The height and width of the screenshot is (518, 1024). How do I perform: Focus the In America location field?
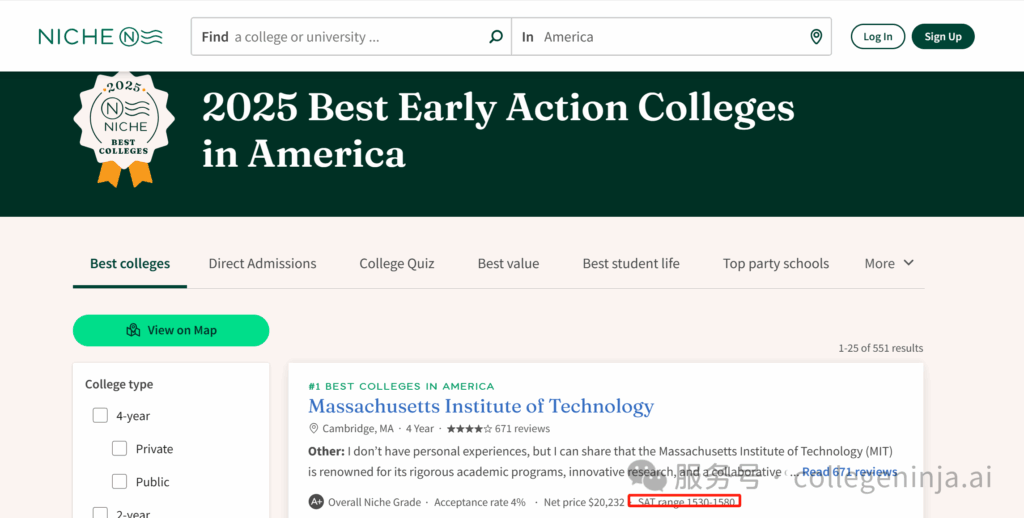pos(671,37)
